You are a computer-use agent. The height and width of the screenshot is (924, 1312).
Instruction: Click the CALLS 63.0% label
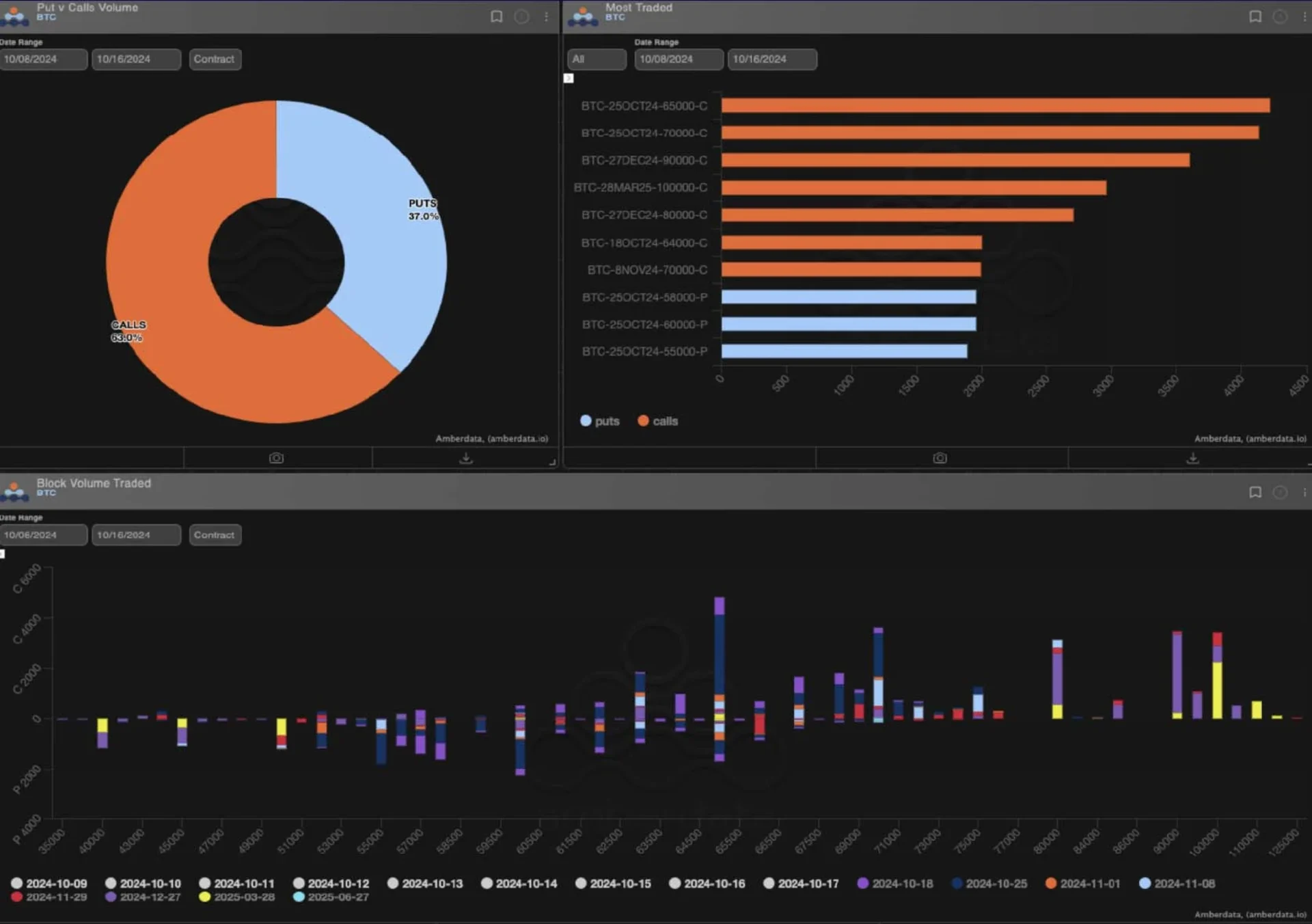[128, 331]
